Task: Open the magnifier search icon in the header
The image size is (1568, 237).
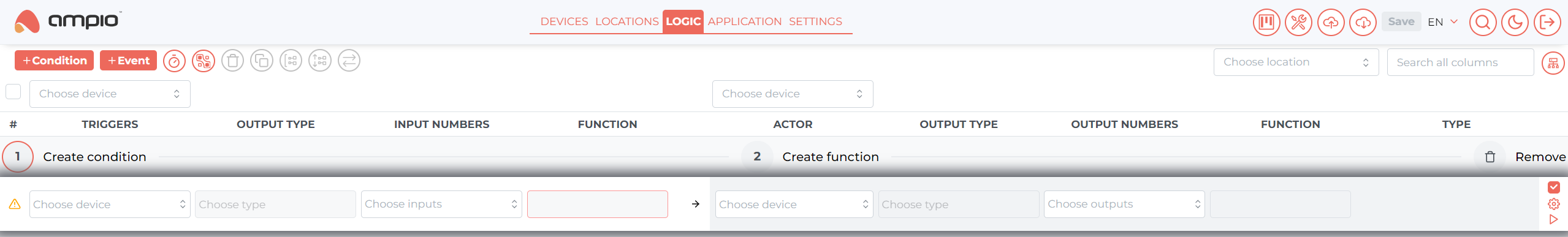Action: pyautogui.click(x=1483, y=23)
